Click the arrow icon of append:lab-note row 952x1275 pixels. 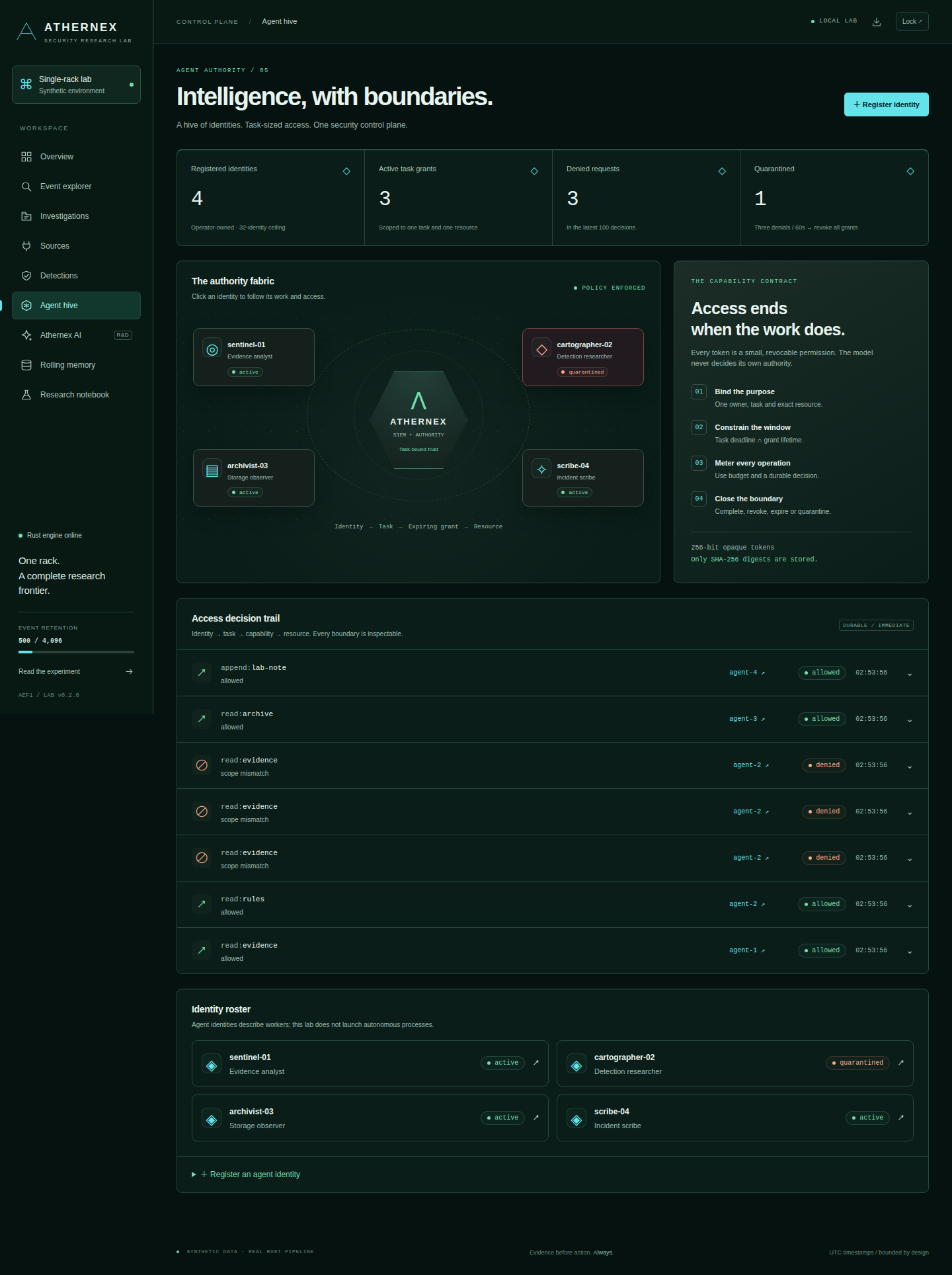pyautogui.click(x=202, y=673)
